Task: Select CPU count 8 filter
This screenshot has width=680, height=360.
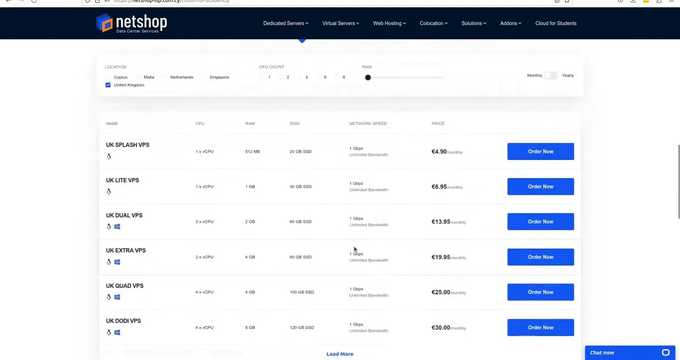Action: [343, 77]
